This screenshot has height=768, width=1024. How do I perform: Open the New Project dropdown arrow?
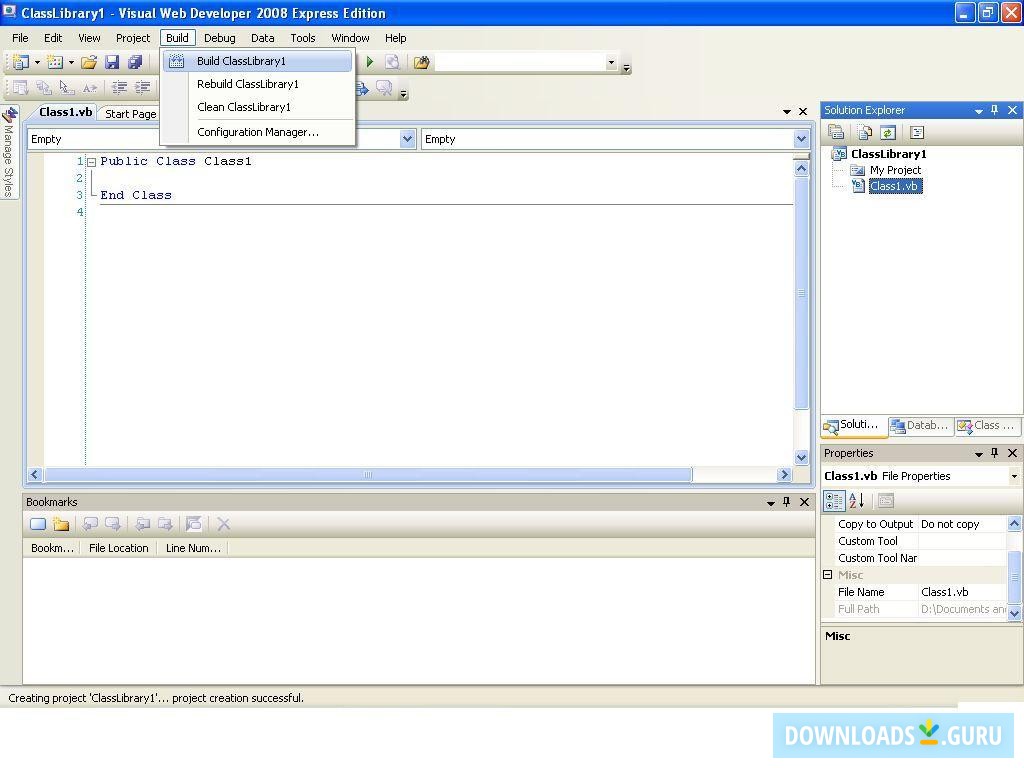[x=37, y=63]
